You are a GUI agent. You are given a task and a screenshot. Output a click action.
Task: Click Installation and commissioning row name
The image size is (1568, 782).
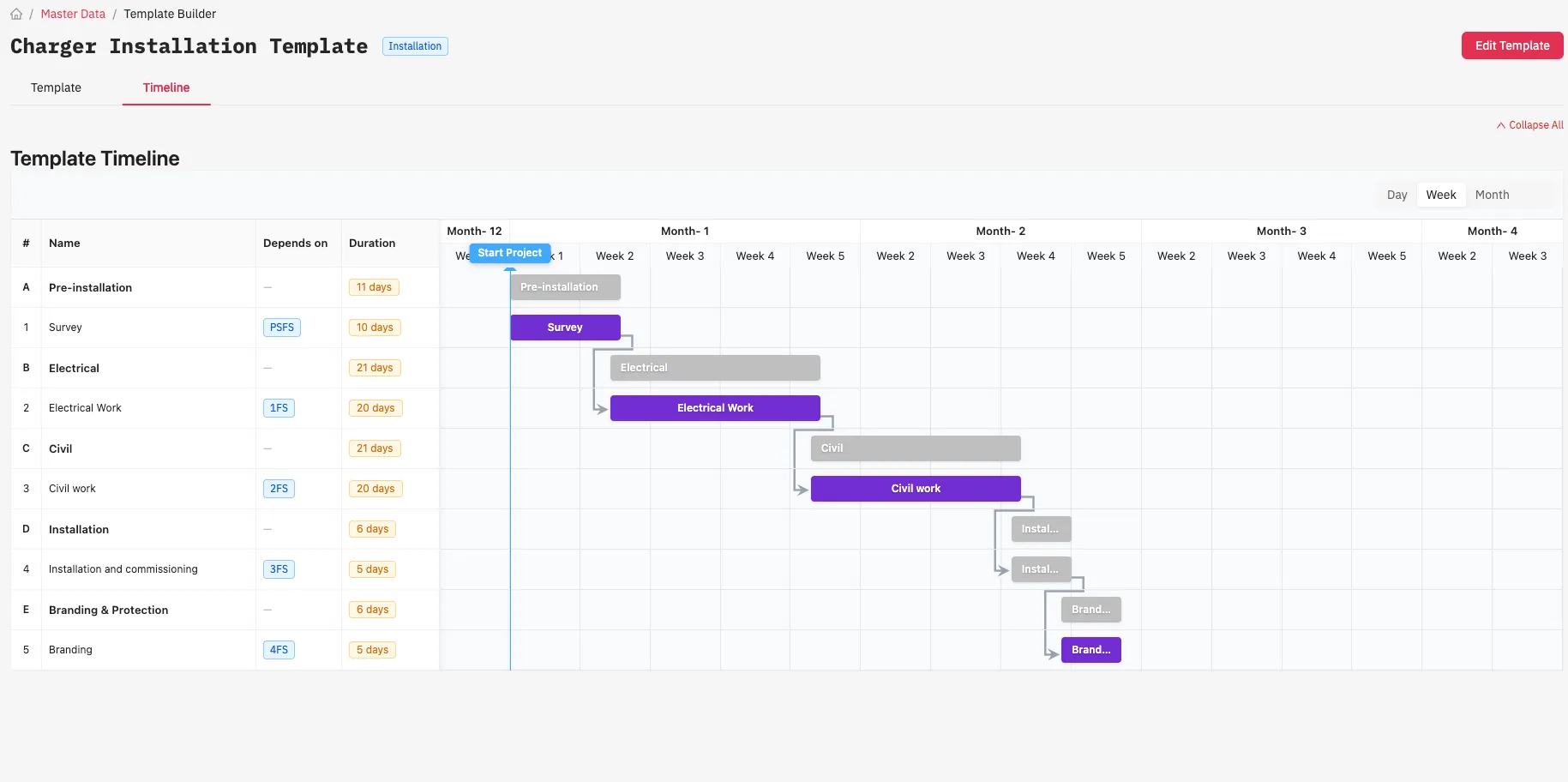(123, 569)
